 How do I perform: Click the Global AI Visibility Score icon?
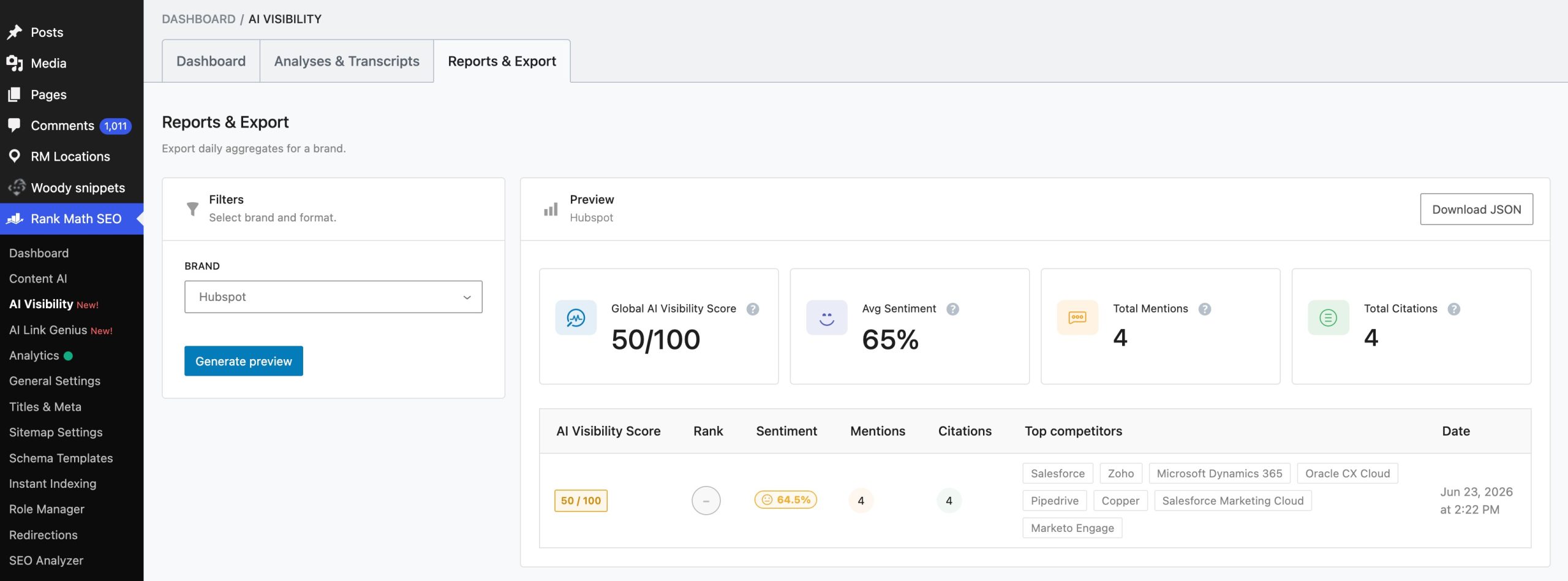pyautogui.click(x=576, y=317)
